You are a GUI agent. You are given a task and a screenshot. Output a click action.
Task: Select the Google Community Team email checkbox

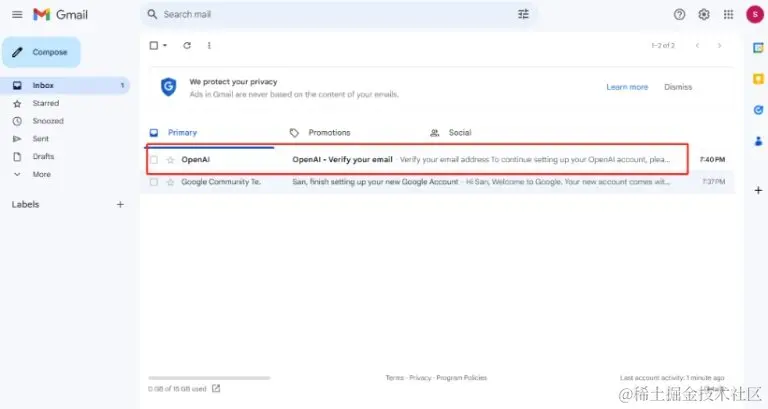tap(154, 182)
